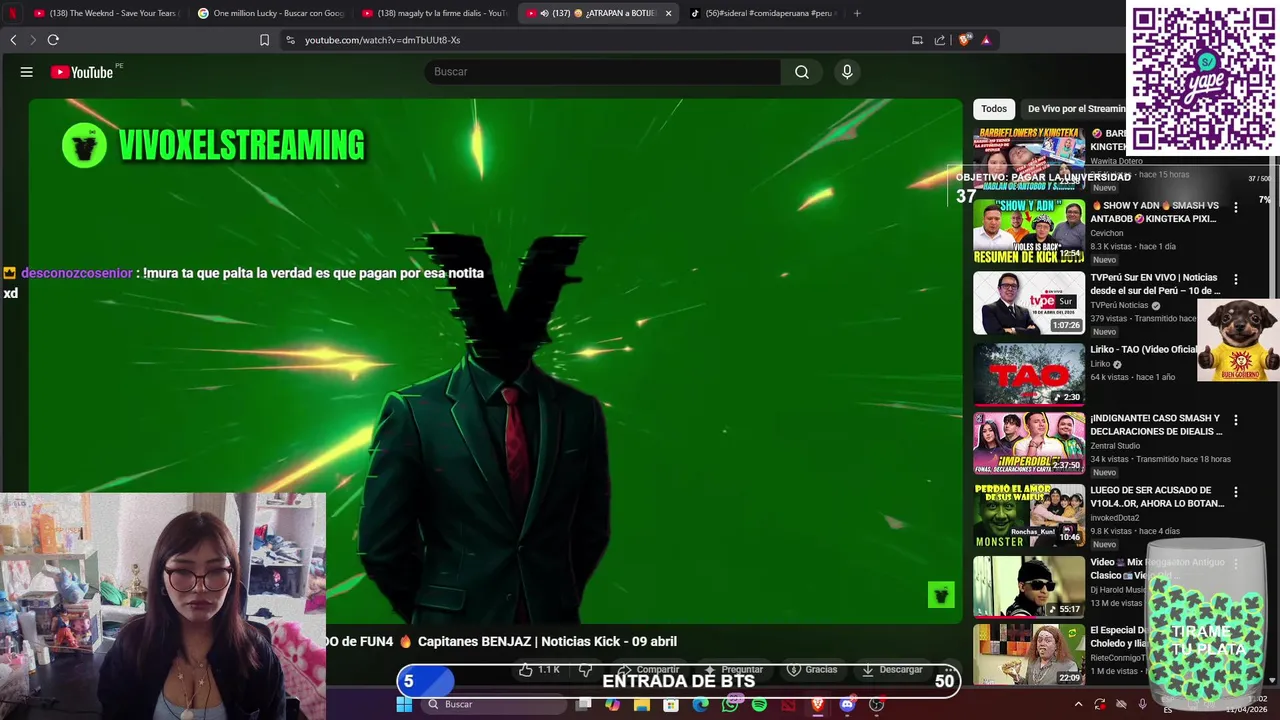Select the De Vivo por el Streaming chip
Image resolution: width=1280 pixels, height=720 pixels.
pos(1076,109)
